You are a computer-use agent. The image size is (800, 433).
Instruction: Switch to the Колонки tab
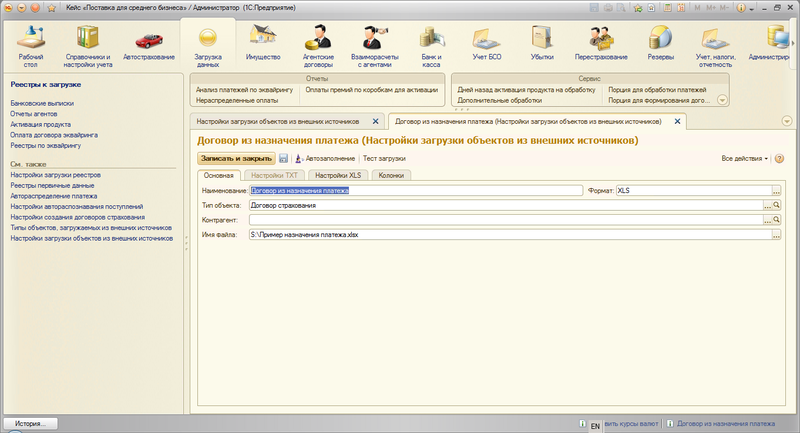click(x=390, y=175)
